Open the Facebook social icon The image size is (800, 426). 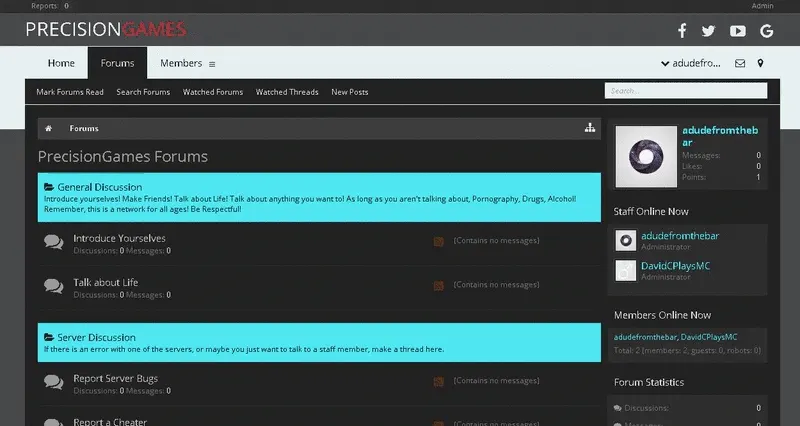[682, 31]
